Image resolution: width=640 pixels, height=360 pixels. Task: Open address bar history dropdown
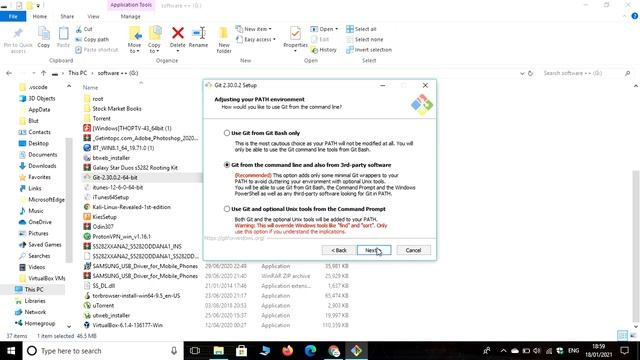point(522,73)
